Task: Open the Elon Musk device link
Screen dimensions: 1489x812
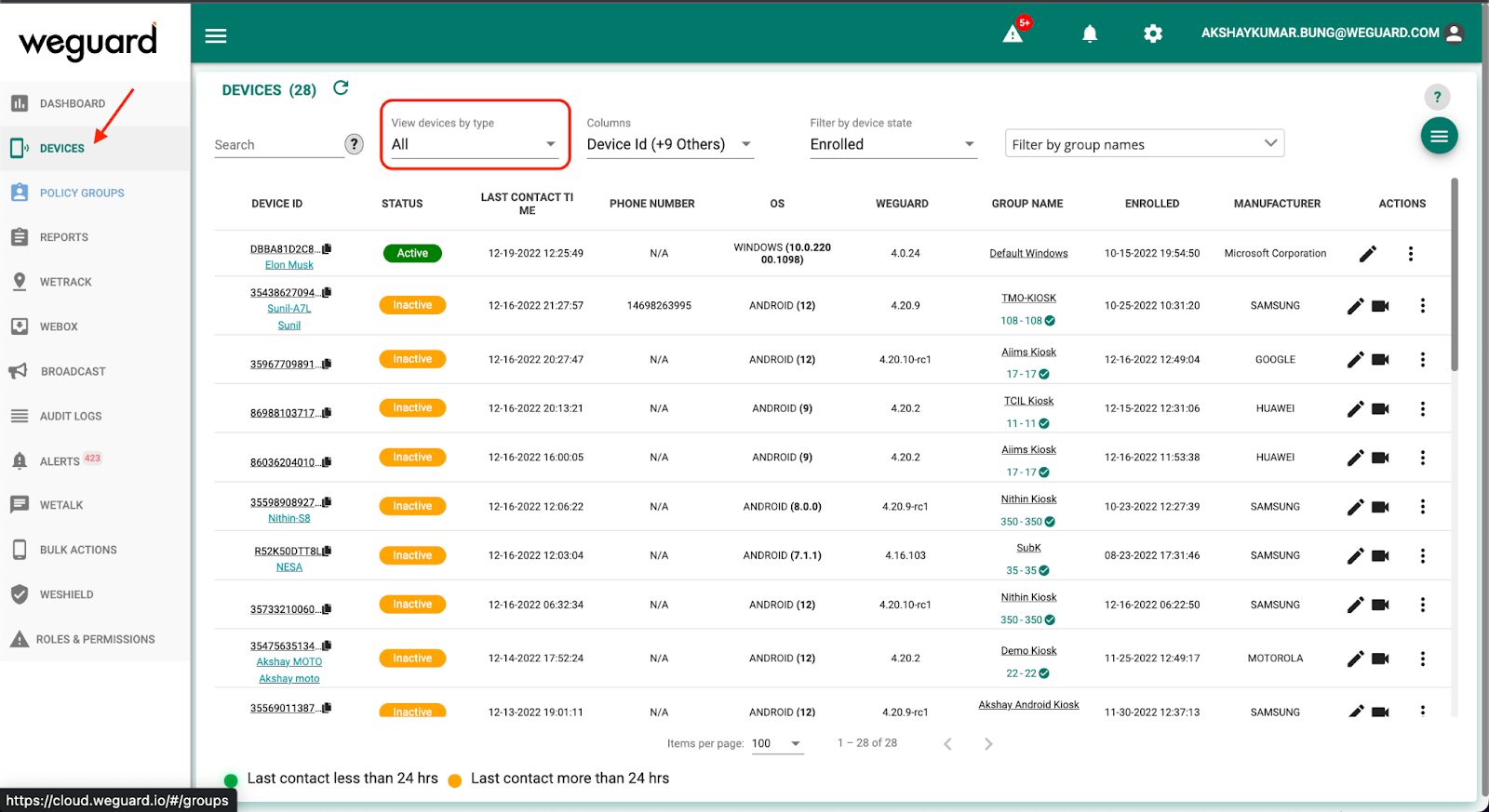Action: click(x=288, y=265)
